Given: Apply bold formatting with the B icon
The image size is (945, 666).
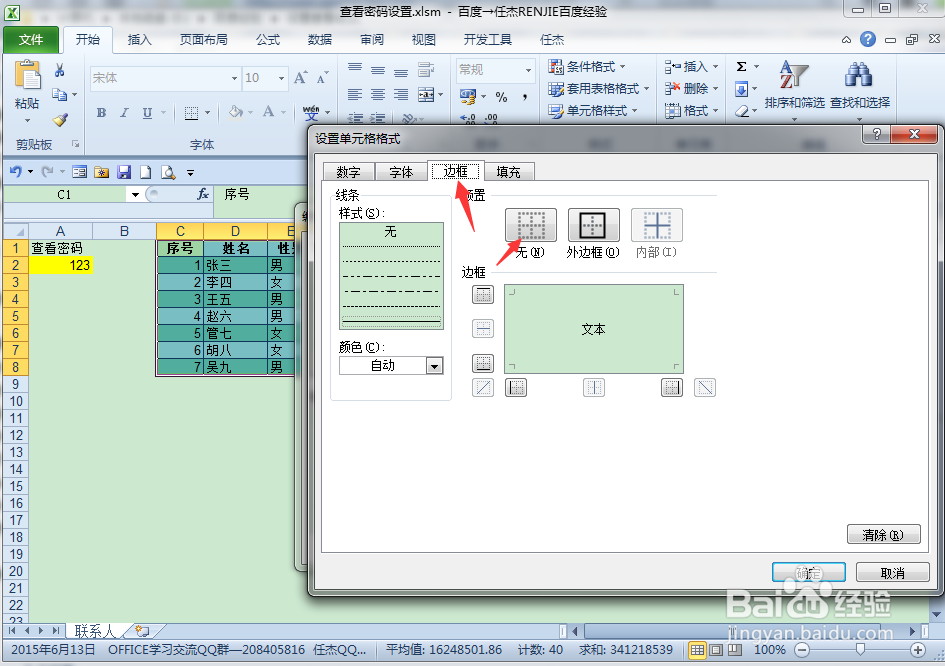Looking at the screenshot, I should [x=99, y=113].
